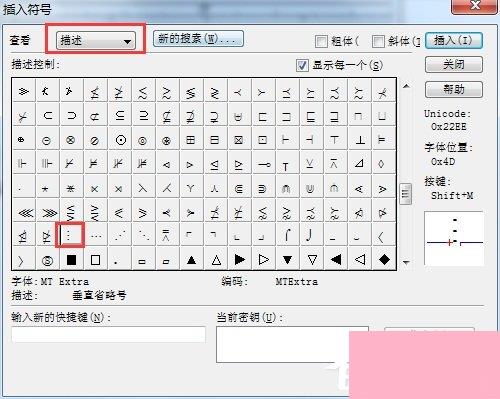Image resolution: width=500 pixels, height=399 pixels.
Task: Open help with the 帮助 button
Action: click(x=454, y=89)
